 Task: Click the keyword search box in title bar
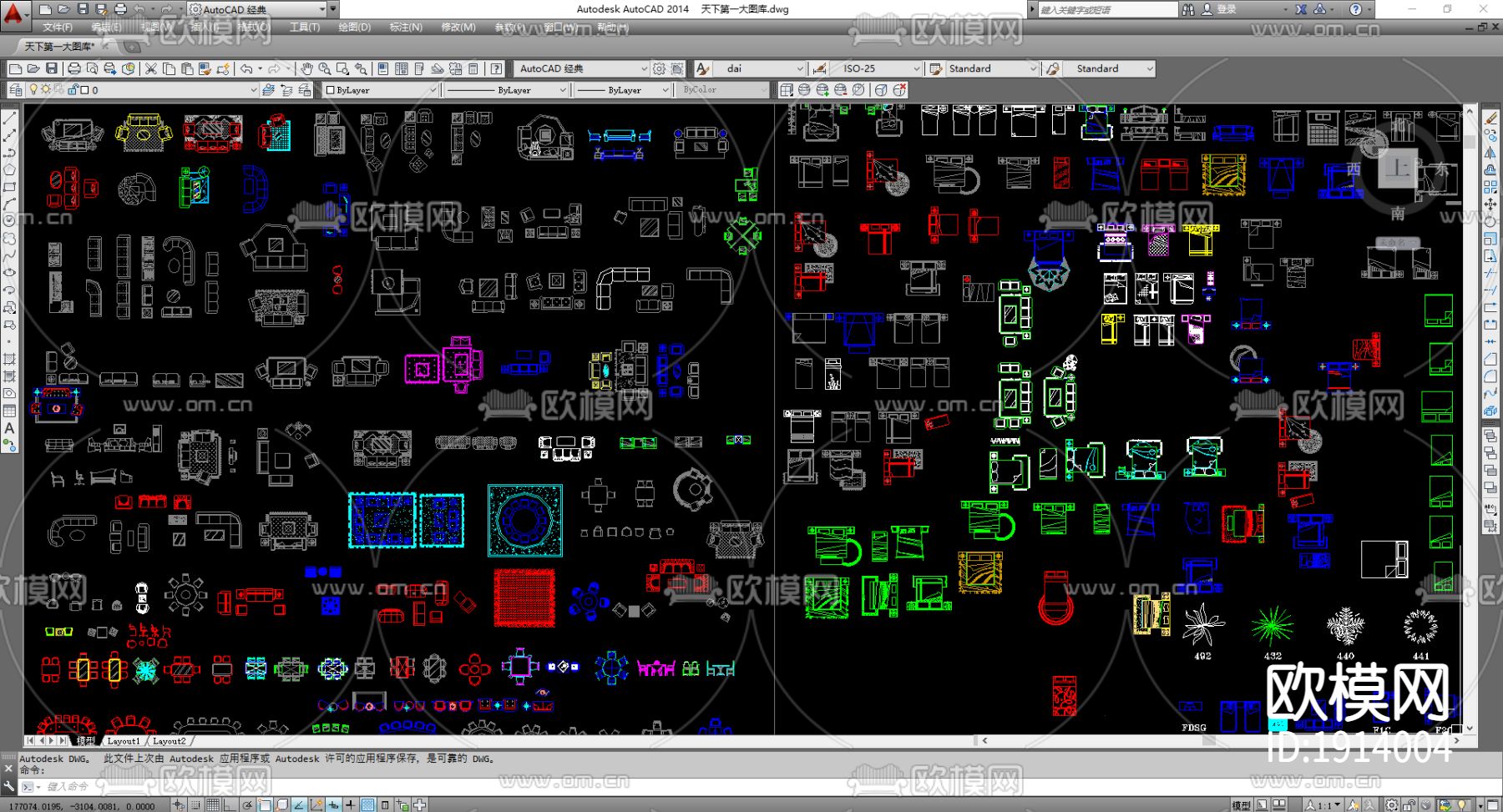(1106, 9)
